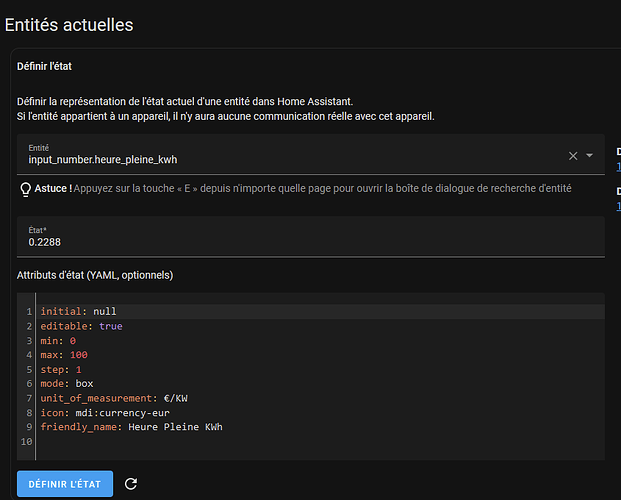621x500 pixels.
Task: Click the second blue link at right edge
Action: pyautogui.click(x=617, y=205)
